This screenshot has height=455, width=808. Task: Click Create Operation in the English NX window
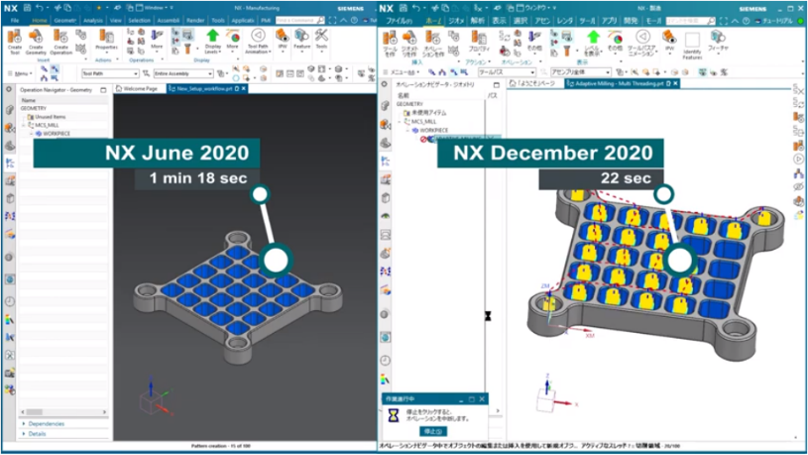pyautogui.click(x=61, y=41)
